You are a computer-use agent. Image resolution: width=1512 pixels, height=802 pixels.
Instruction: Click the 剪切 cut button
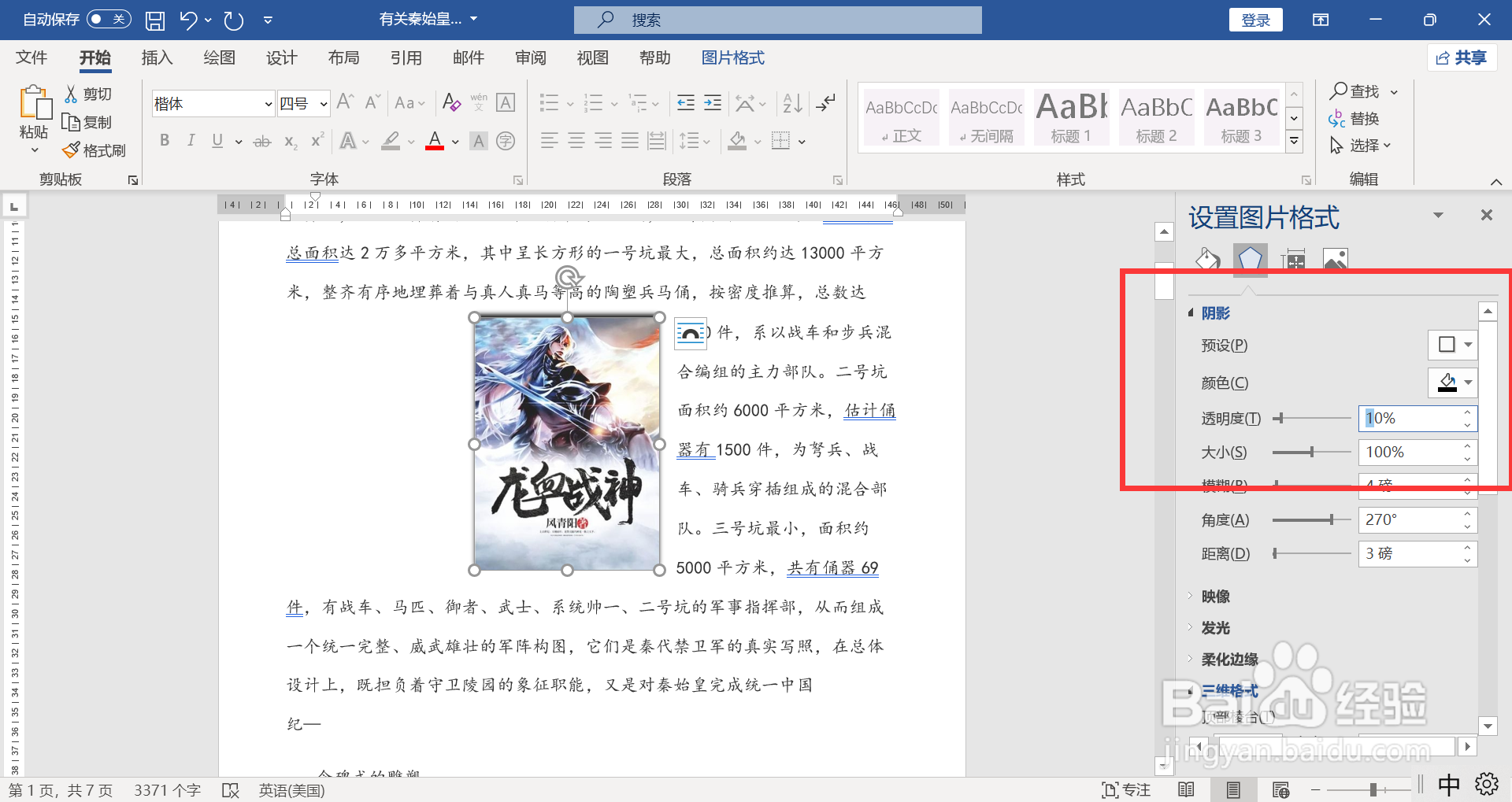[88, 94]
